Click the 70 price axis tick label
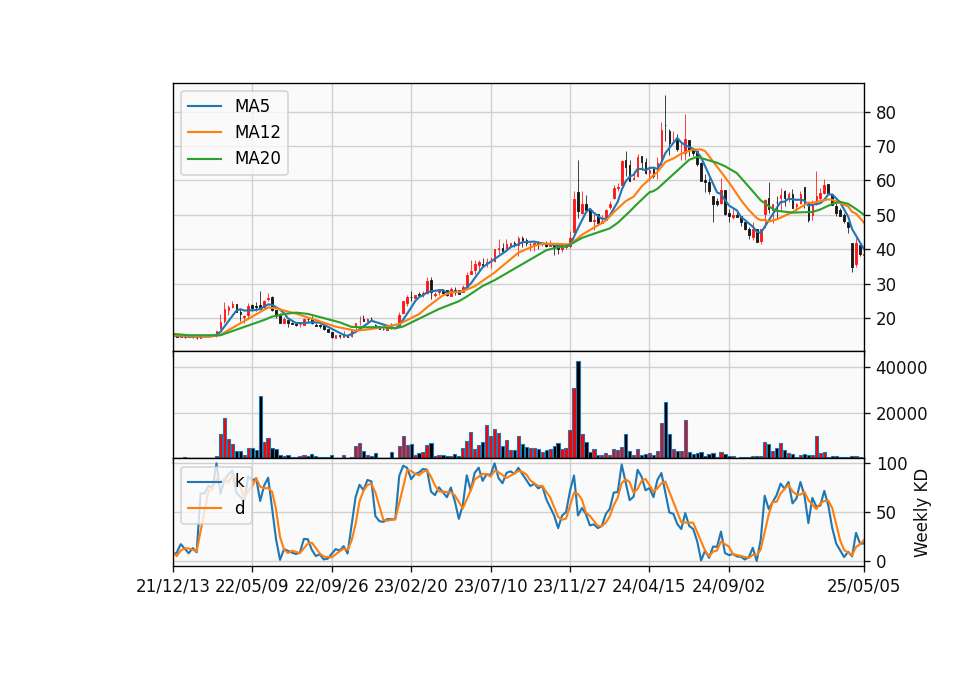 pos(885,147)
